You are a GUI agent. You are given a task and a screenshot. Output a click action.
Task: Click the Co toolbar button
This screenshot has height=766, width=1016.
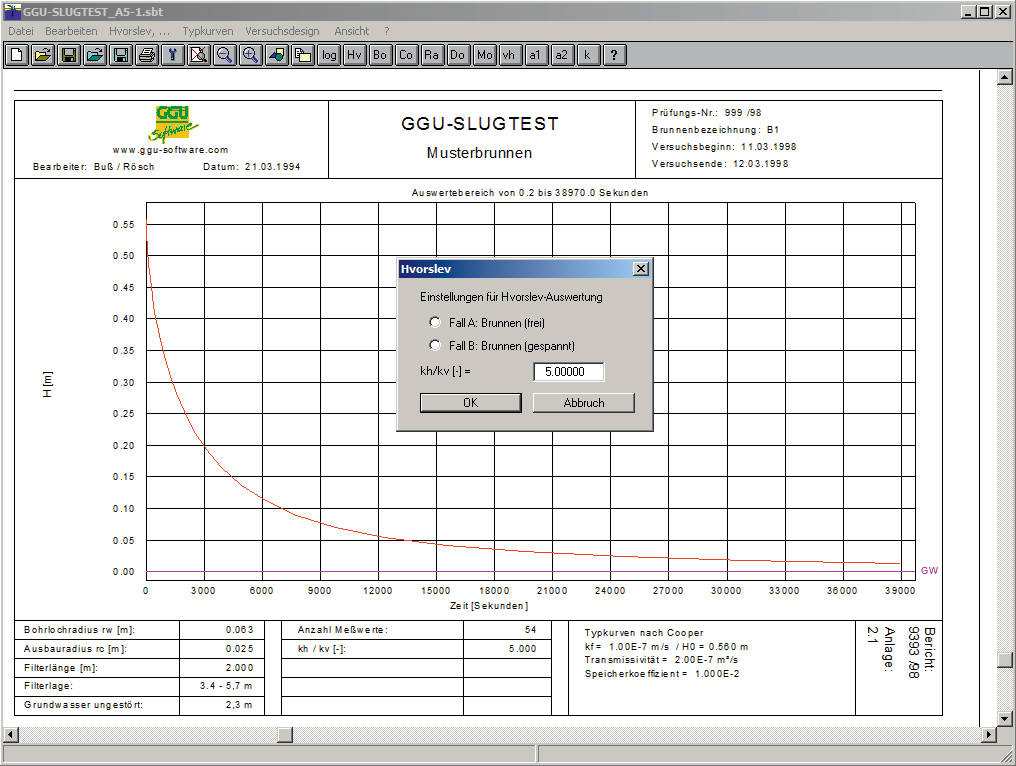406,55
